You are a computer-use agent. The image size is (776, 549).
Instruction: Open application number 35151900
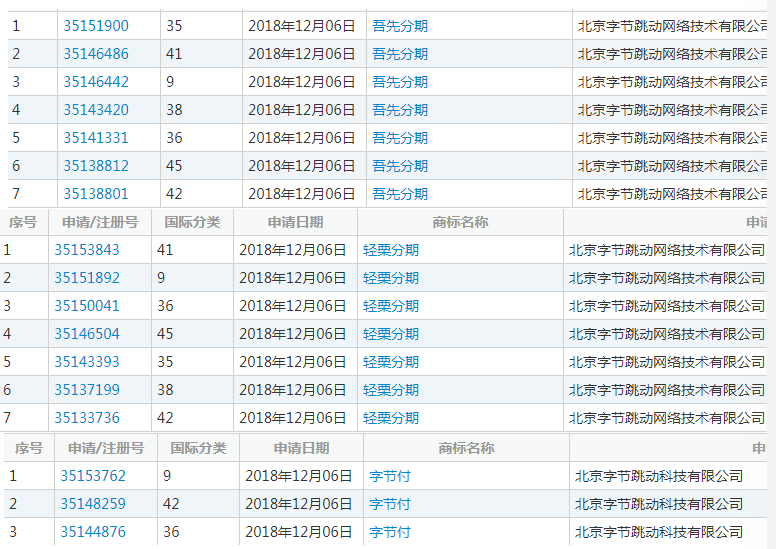96,26
